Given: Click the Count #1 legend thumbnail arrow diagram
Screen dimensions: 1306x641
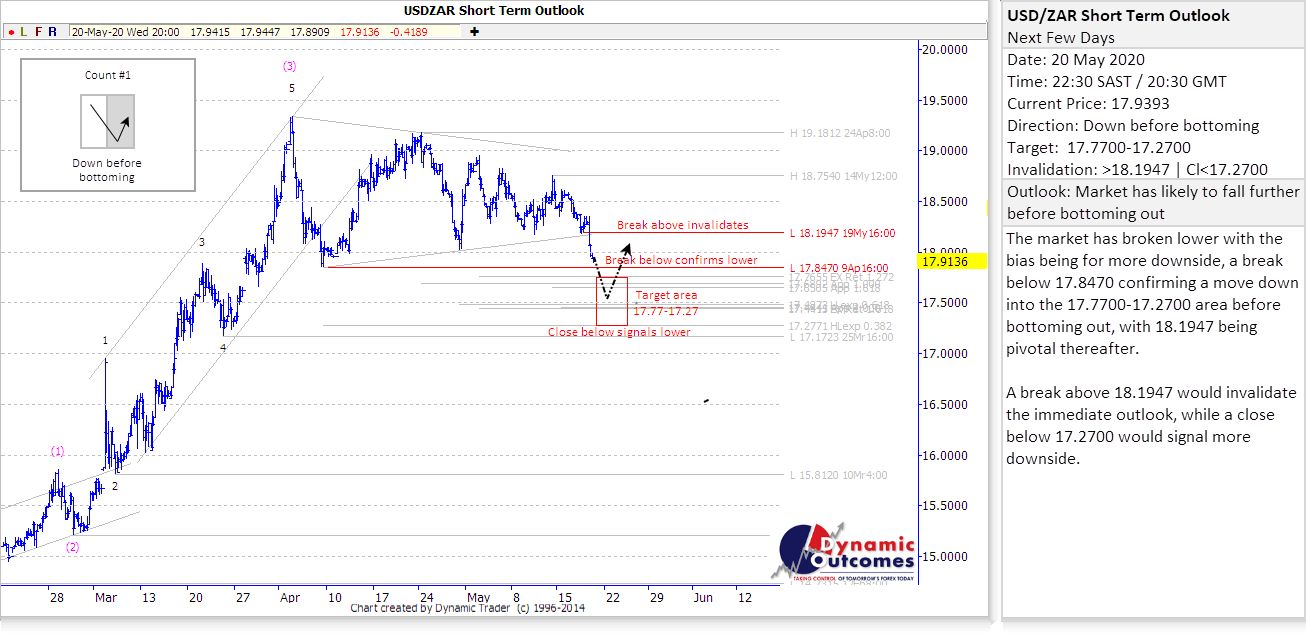Looking at the screenshot, I should 107,122.
